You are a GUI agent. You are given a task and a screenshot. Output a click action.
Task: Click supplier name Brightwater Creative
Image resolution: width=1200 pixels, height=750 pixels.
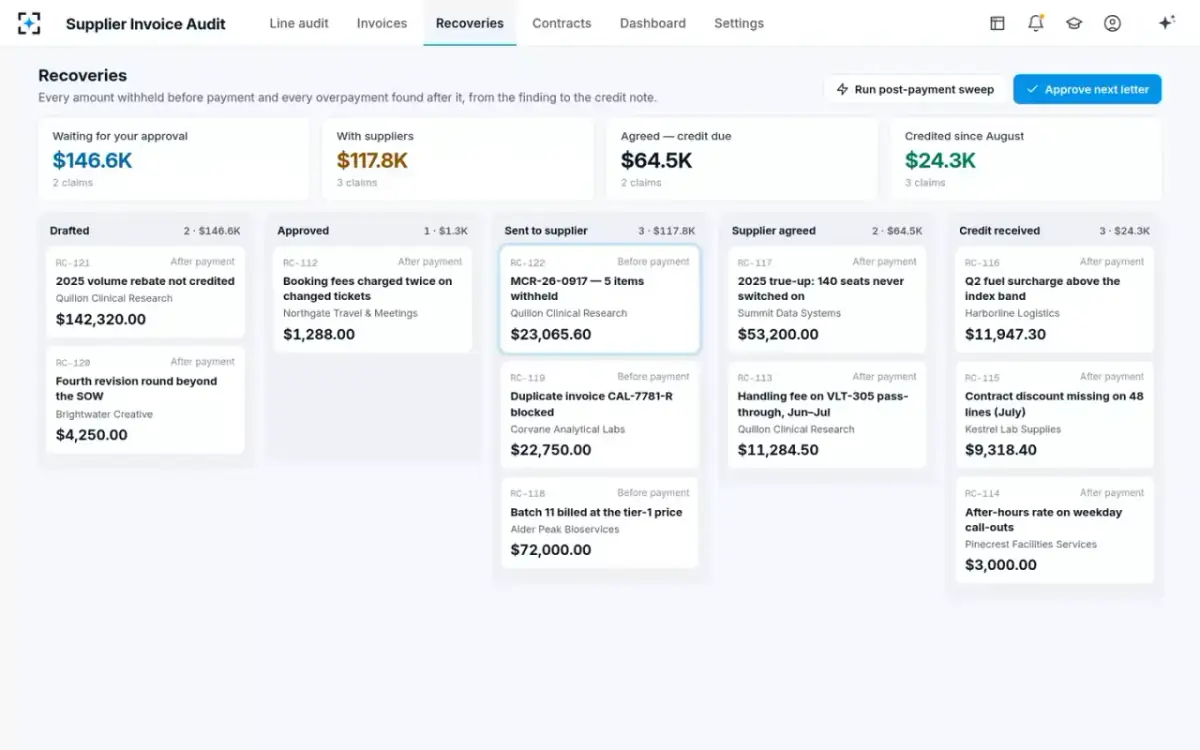click(x=105, y=414)
